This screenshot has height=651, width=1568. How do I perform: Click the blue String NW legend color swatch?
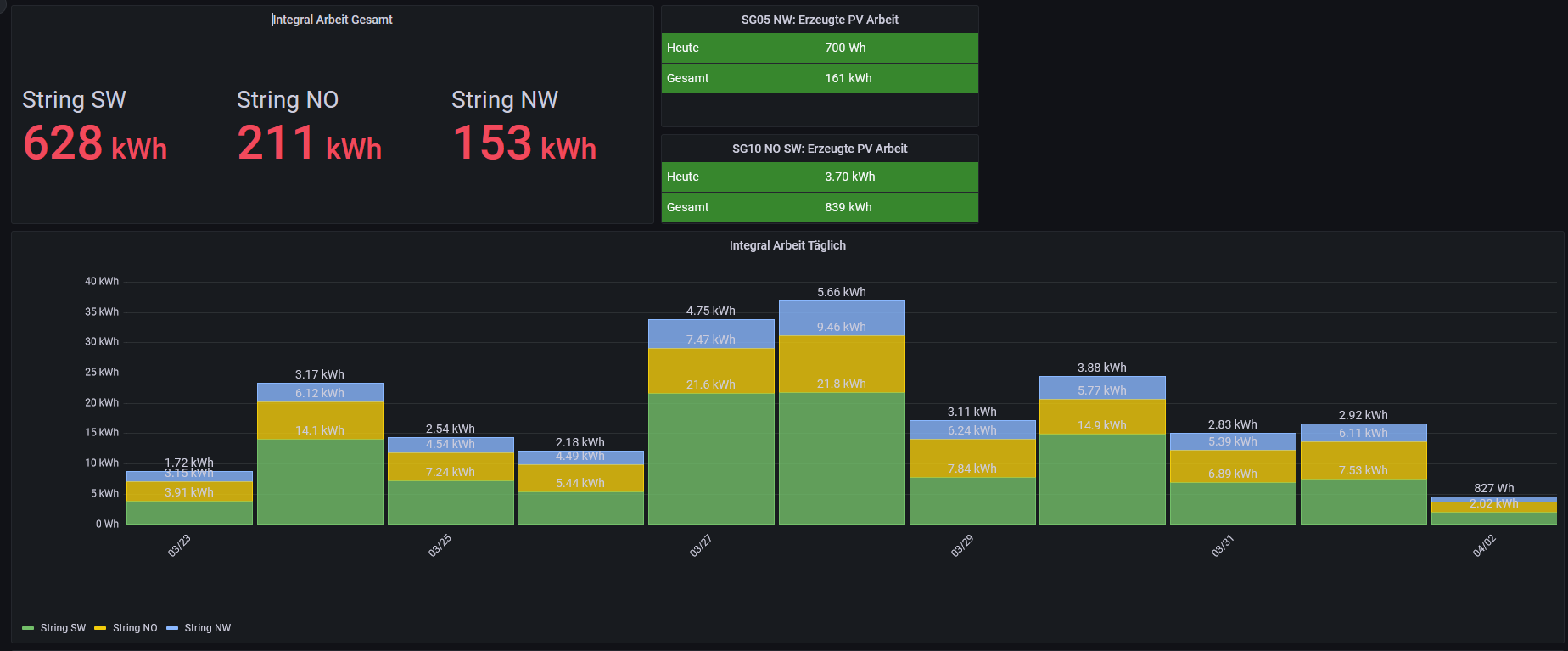pyautogui.click(x=172, y=628)
